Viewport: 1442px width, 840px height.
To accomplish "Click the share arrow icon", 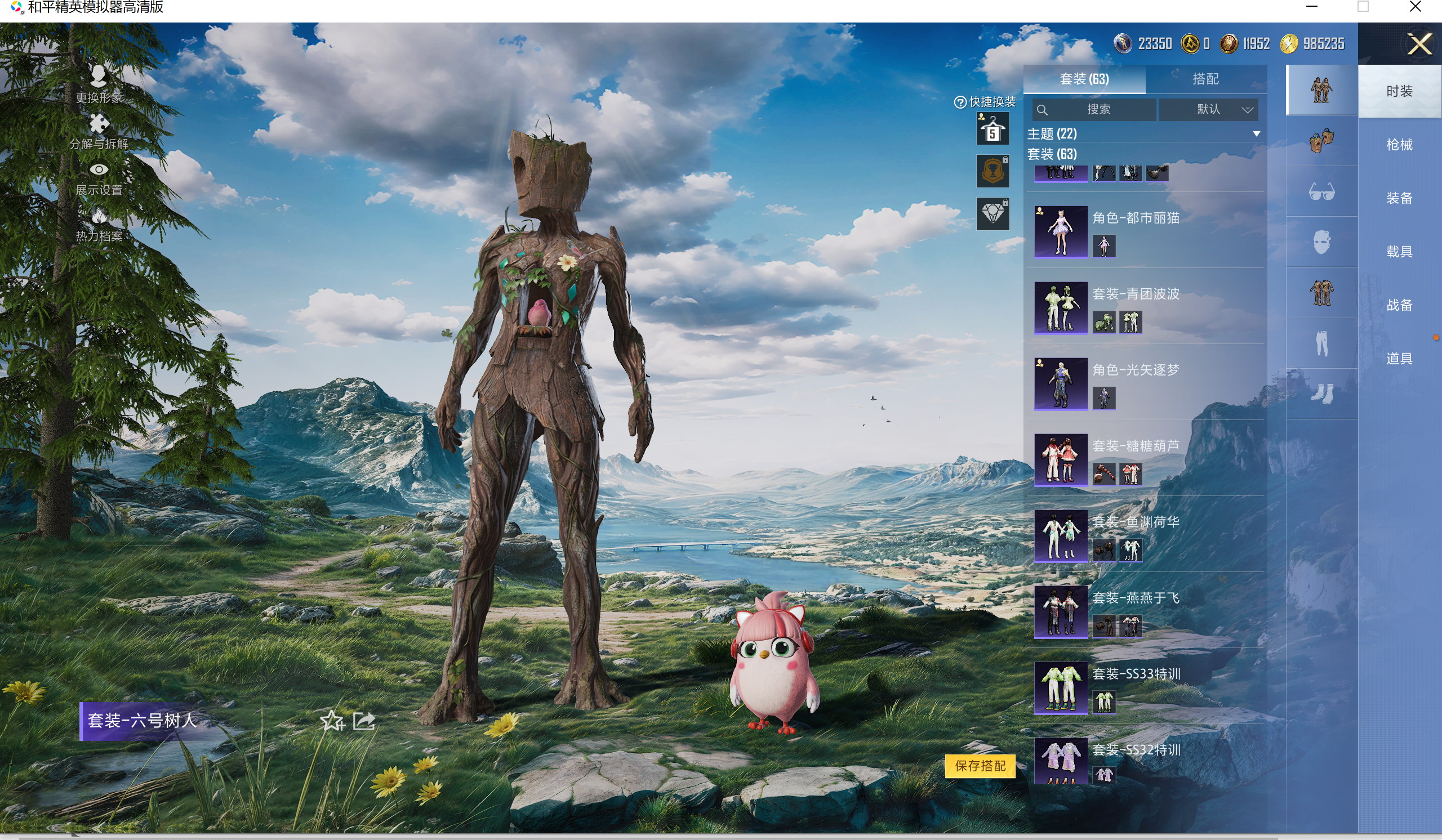I will (364, 721).
